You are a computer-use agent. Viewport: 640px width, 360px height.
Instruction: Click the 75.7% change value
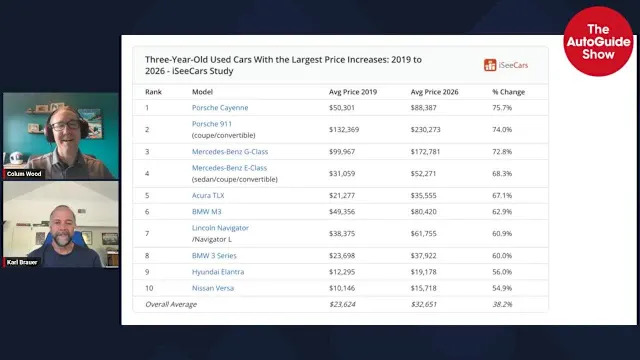[x=502, y=108]
